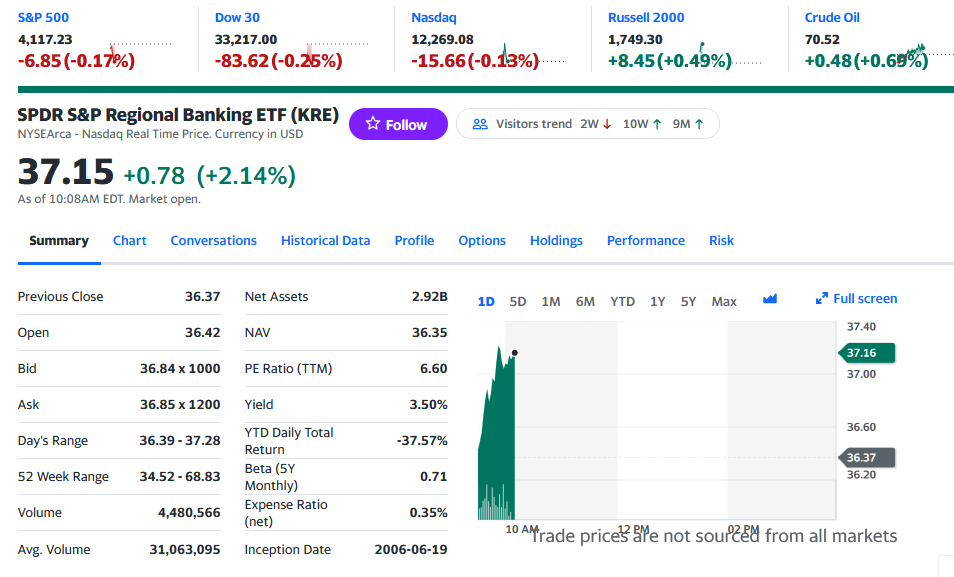Open the S&P 500 index link
This screenshot has height=577, width=954.
click(43, 18)
